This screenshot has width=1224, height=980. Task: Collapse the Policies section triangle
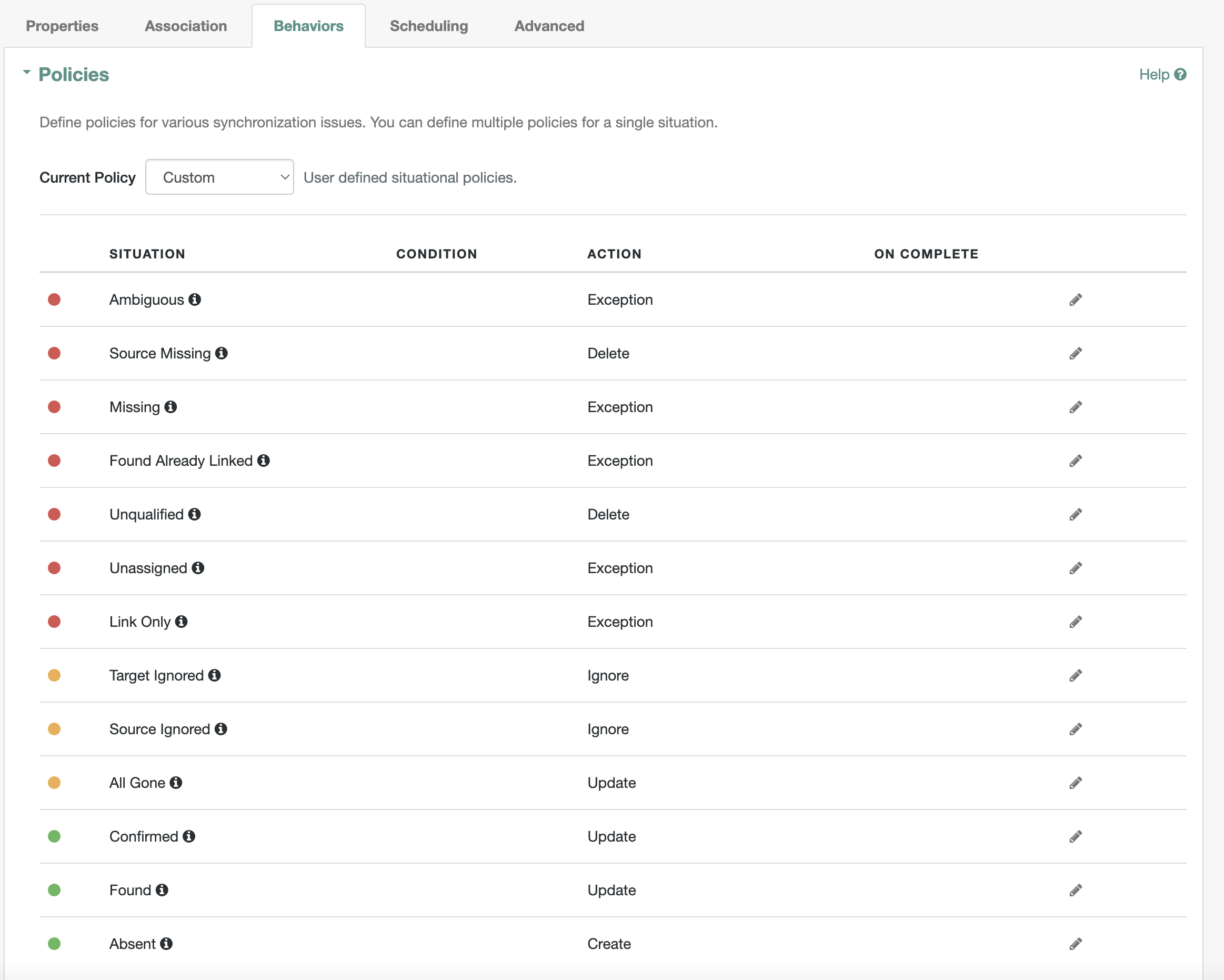26,73
